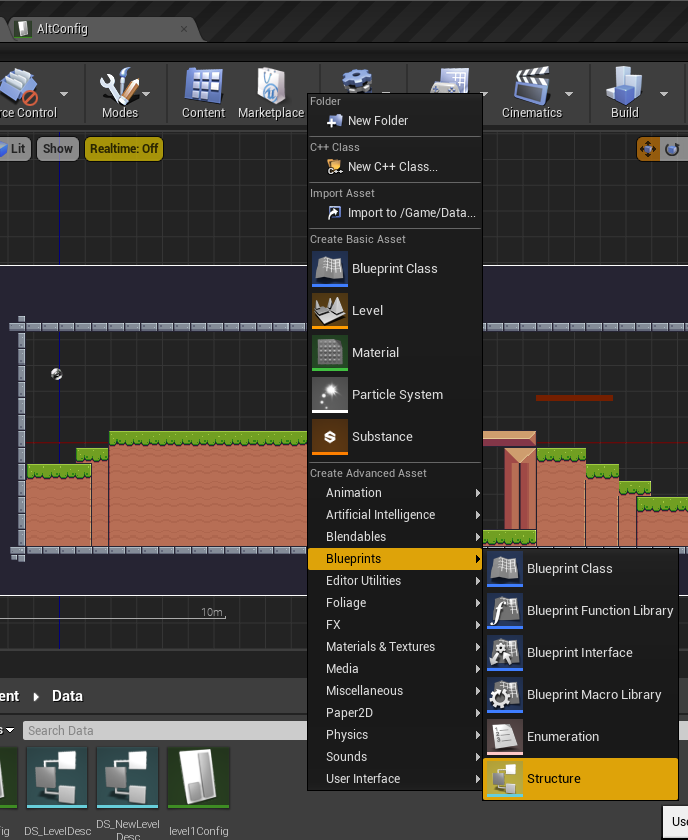Viewport: 688px width, 840px height.
Task: Click New C++ Class entry
Action: [395, 167]
